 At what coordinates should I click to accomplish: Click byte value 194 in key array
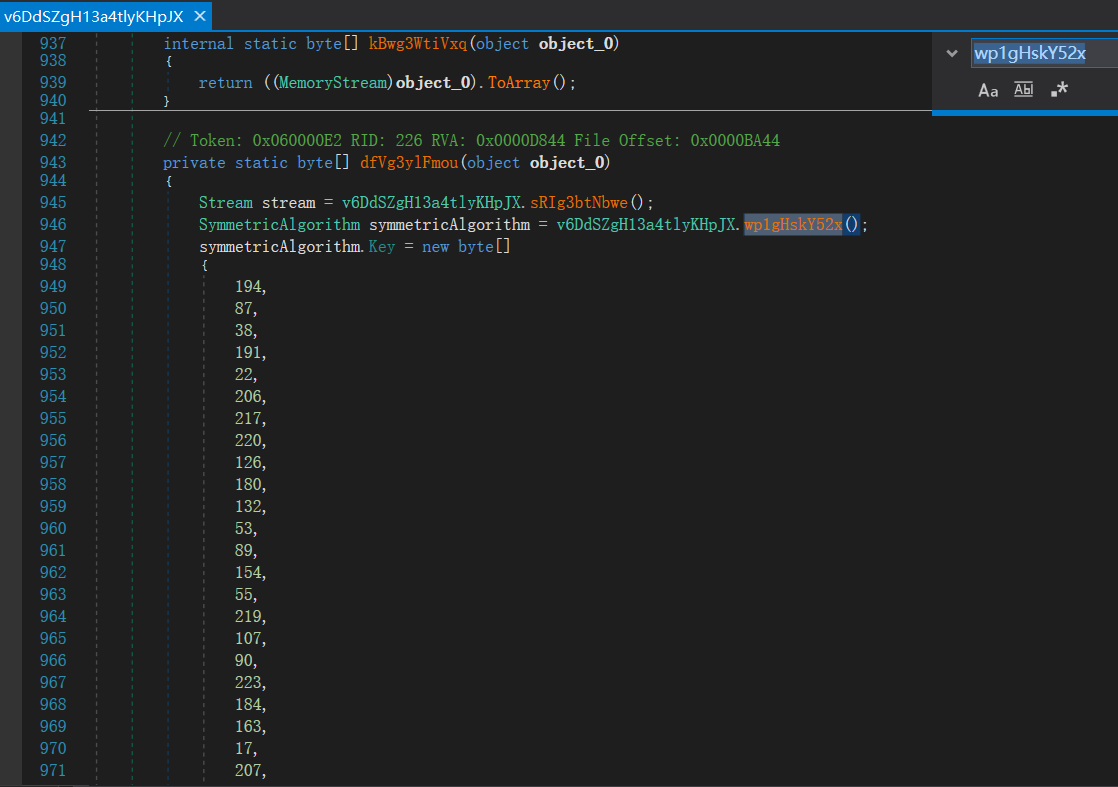pyautogui.click(x=249, y=288)
